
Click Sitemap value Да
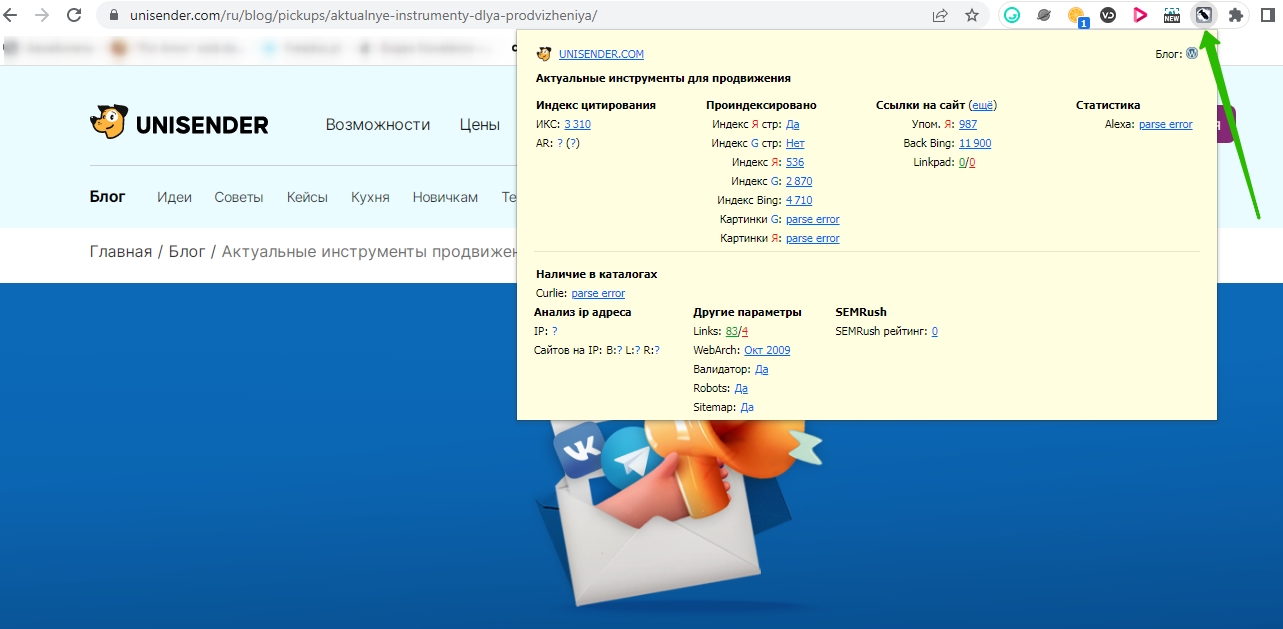click(x=747, y=407)
